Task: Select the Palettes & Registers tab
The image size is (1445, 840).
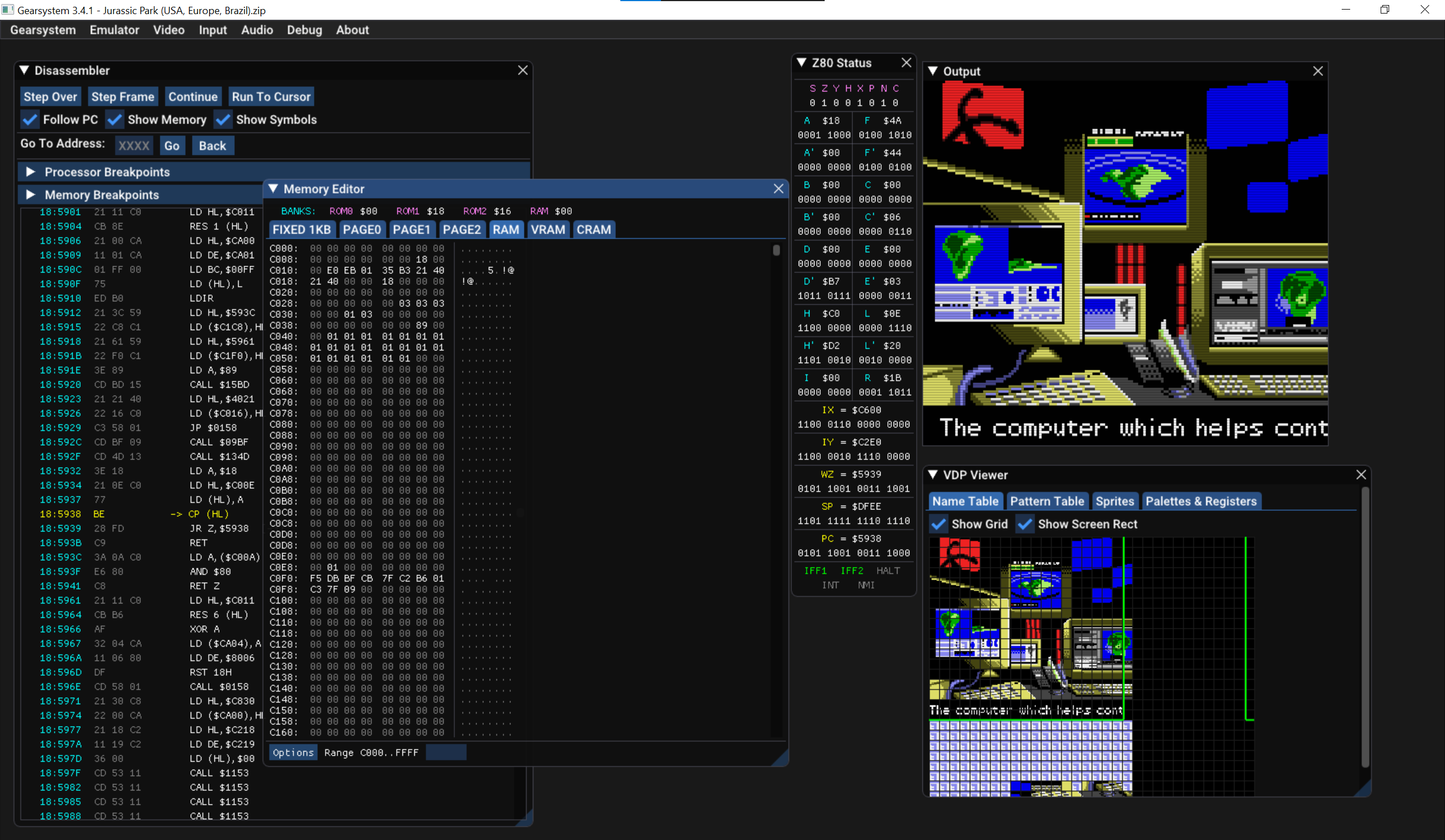Action: point(1201,501)
